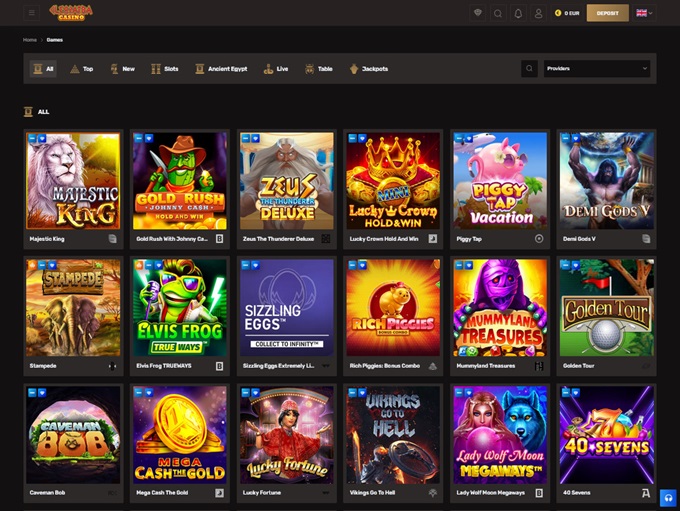This screenshot has height=511, width=680.
Task: Expand the Providers dropdown
Action: (597, 69)
